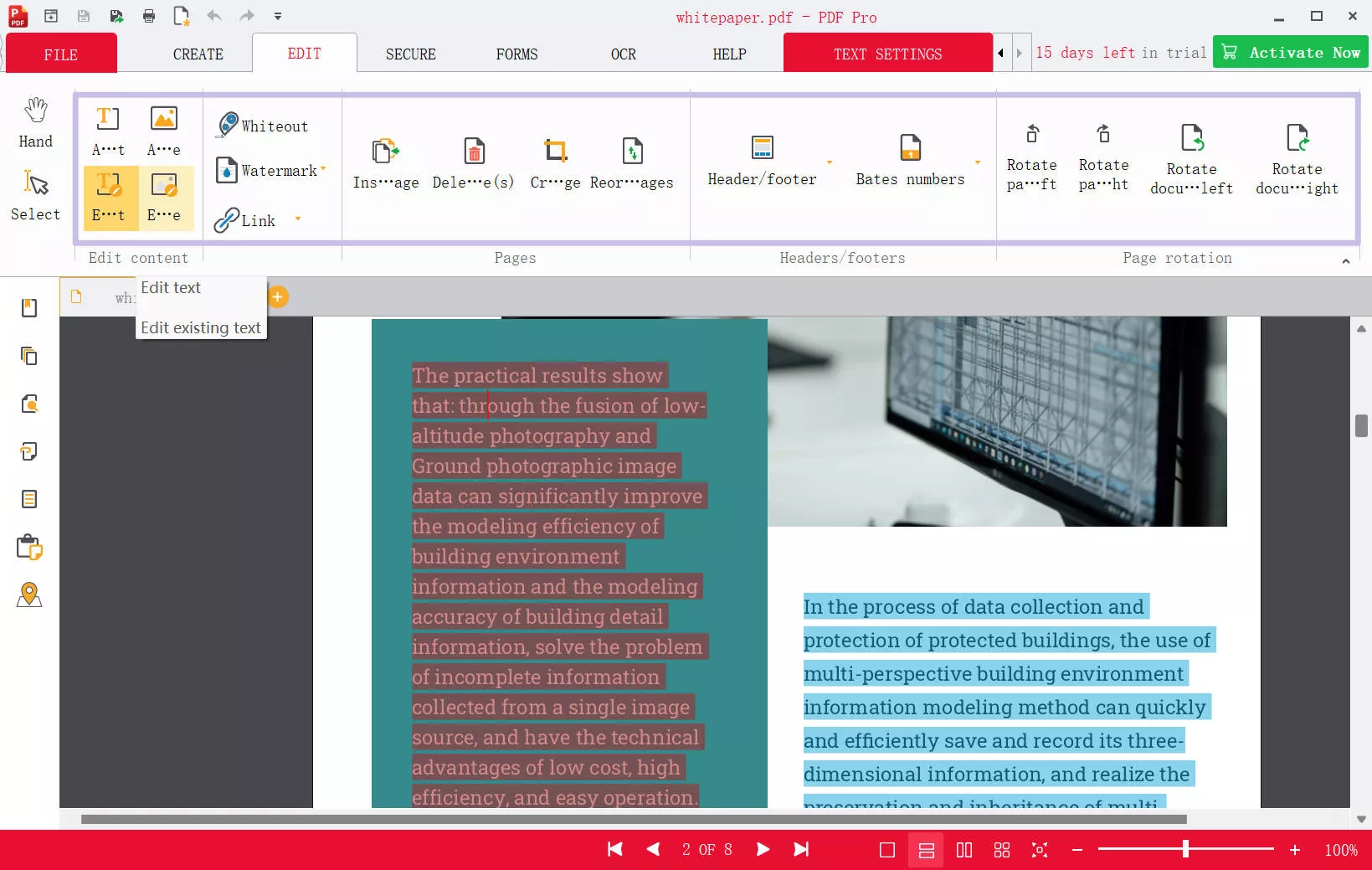Switch to single page view
The width and height of the screenshot is (1372, 870).
click(x=887, y=850)
